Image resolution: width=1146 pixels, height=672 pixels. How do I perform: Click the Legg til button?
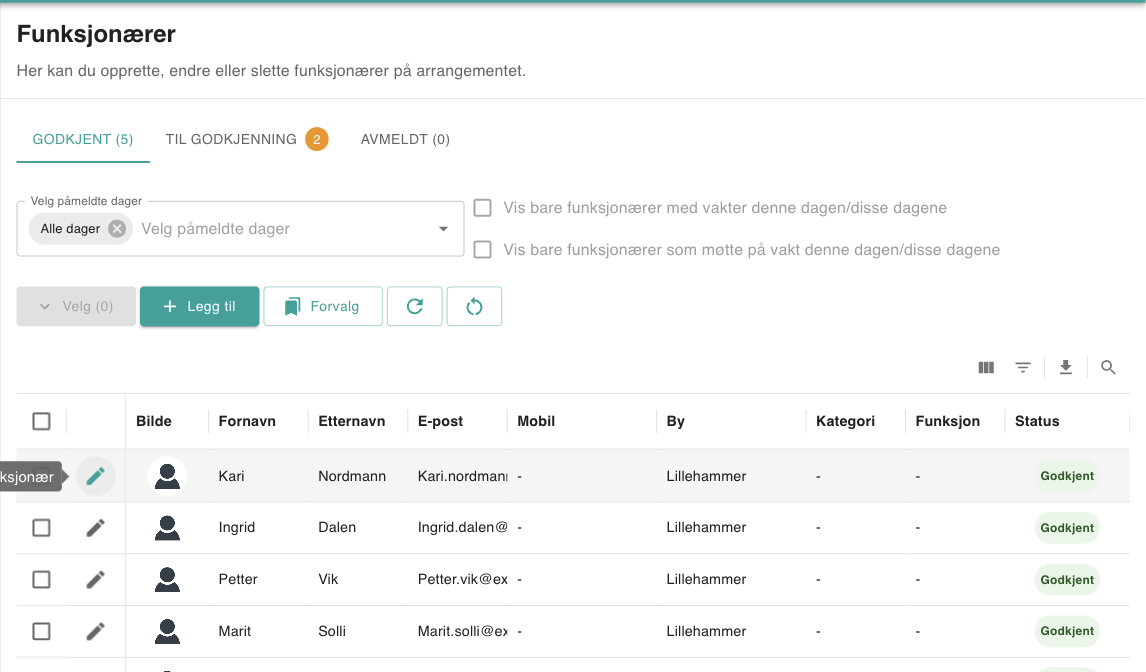point(200,306)
